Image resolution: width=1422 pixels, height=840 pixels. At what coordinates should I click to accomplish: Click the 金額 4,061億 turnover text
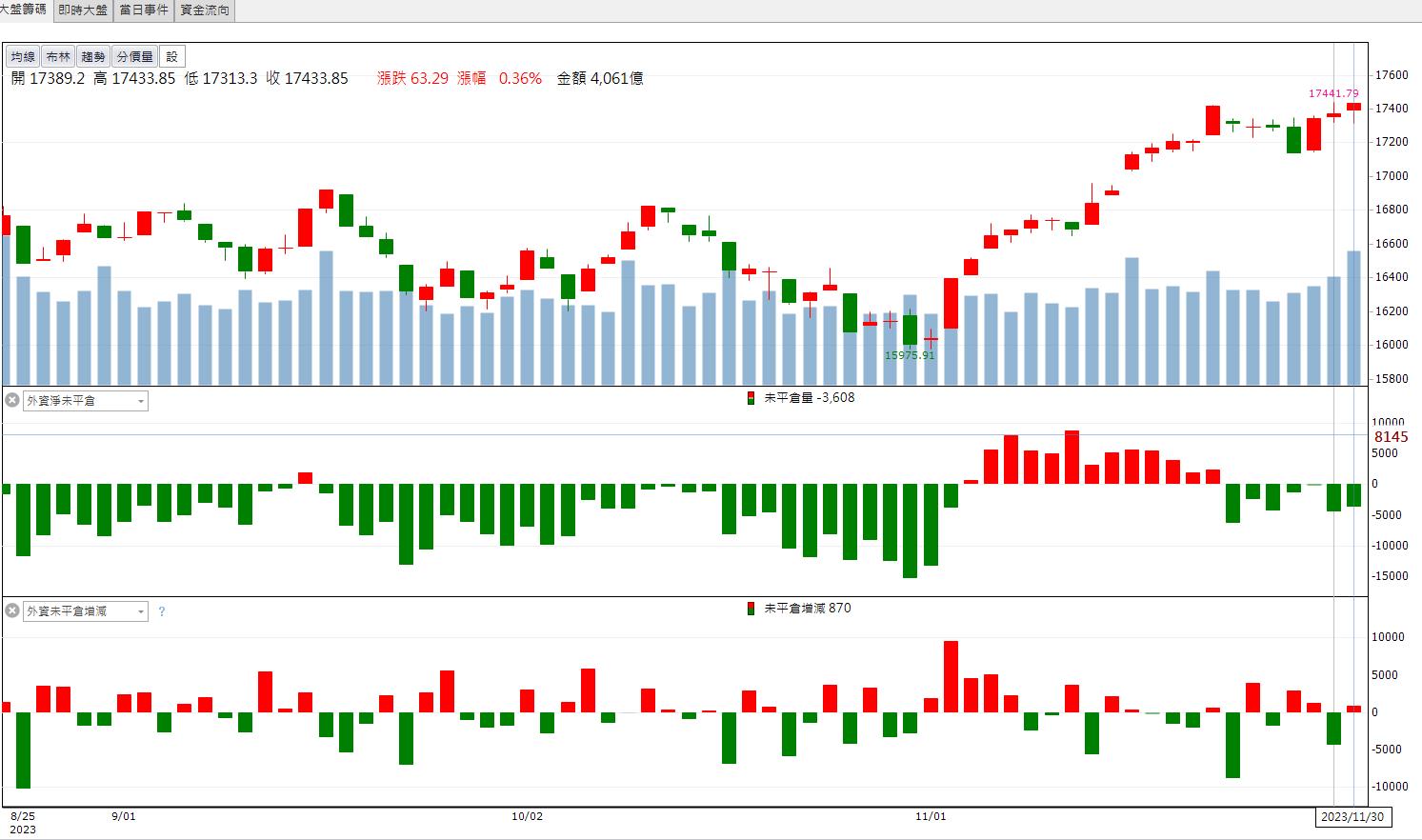(600, 78)
